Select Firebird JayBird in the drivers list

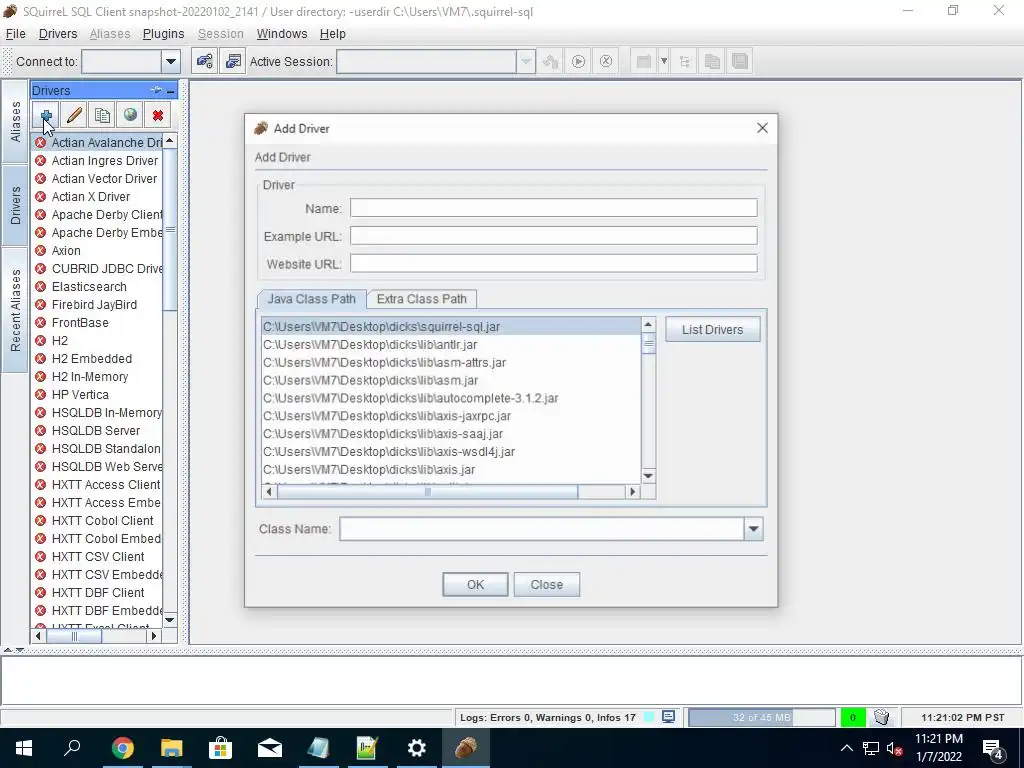pyautogui.click(x=95, y=305)
